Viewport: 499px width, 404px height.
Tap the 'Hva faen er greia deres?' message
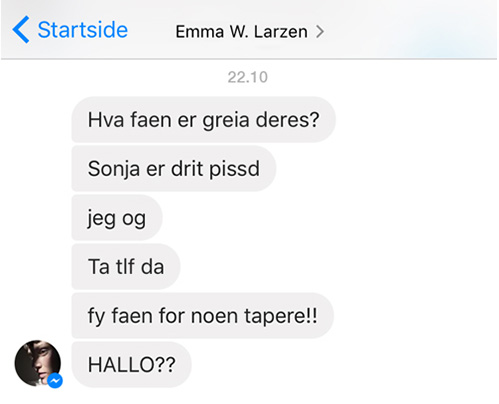click(203, 120)
